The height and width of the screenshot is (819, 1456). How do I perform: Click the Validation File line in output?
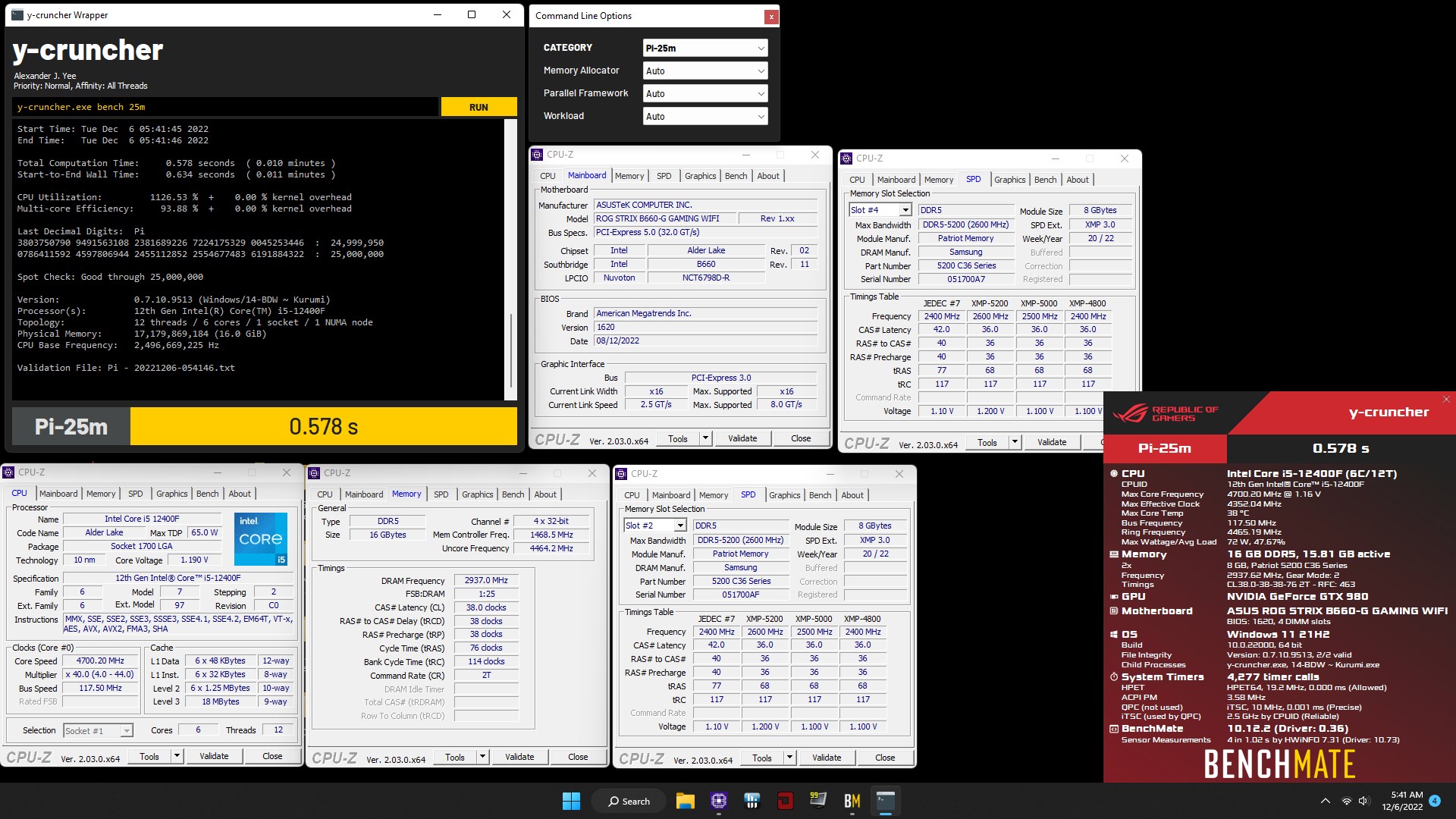coord(126,368)
